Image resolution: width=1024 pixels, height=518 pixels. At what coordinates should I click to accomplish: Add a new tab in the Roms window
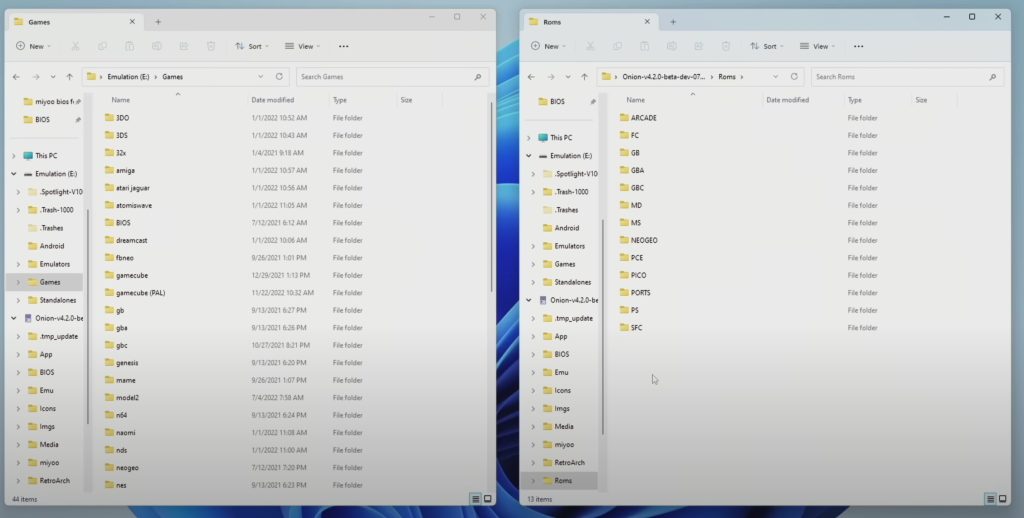[x=672, y=21]
